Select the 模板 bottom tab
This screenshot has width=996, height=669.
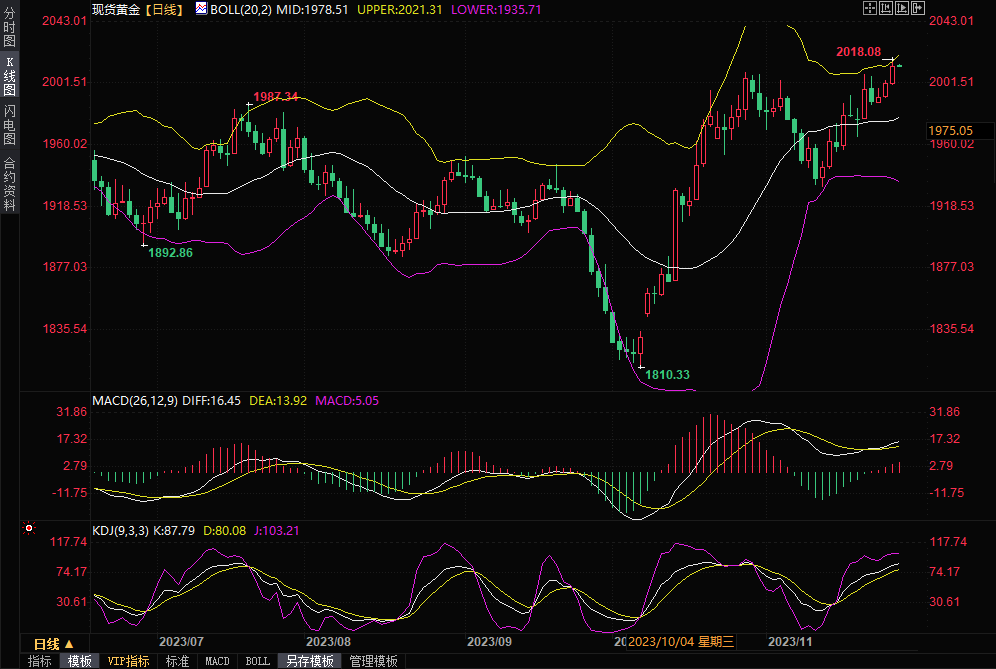tap(80, 661)
